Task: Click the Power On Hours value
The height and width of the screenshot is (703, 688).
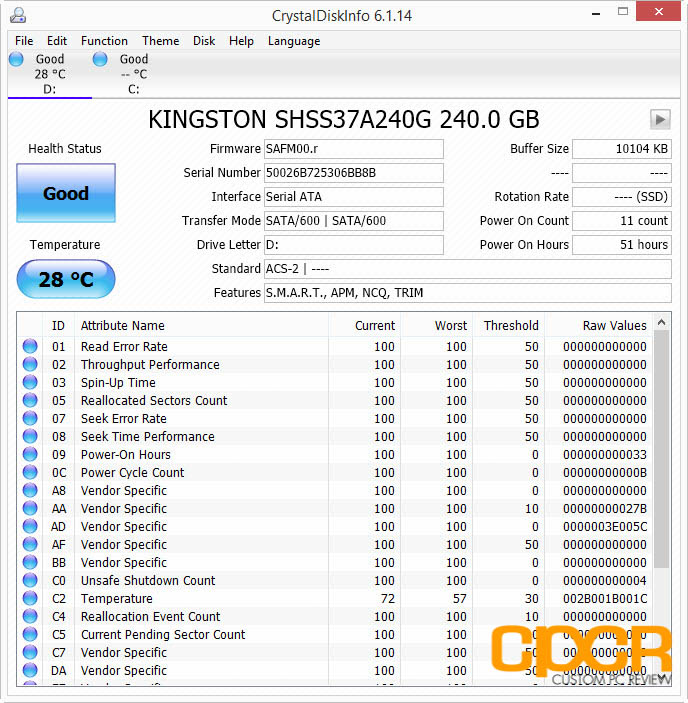Action: tap(622, 245)
